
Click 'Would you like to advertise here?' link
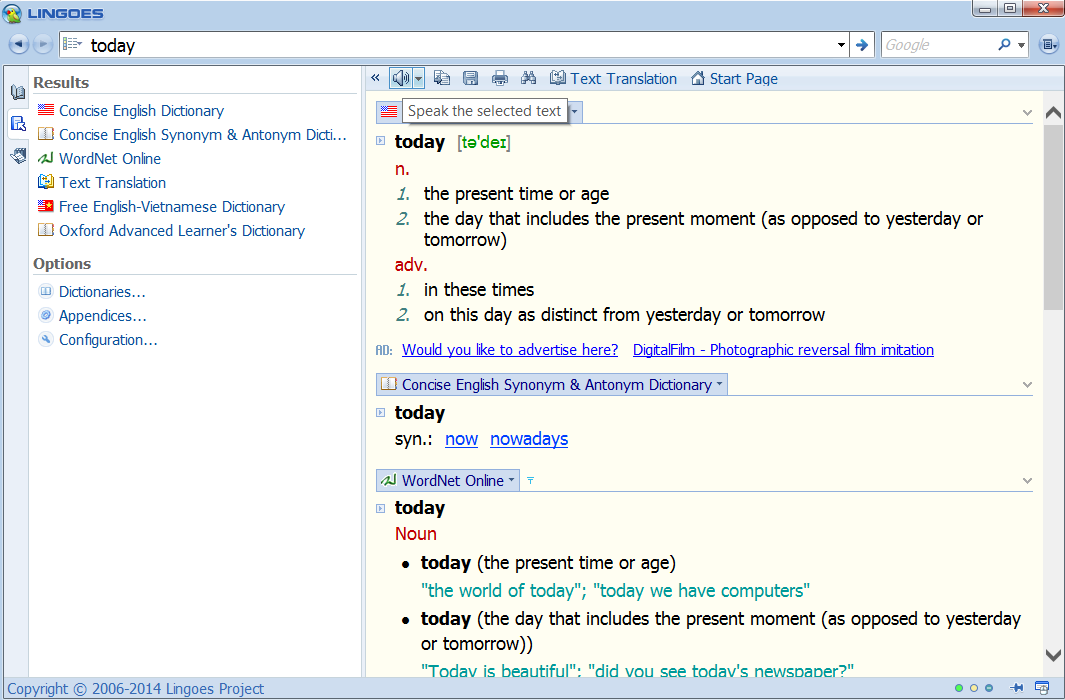[510, 350]
